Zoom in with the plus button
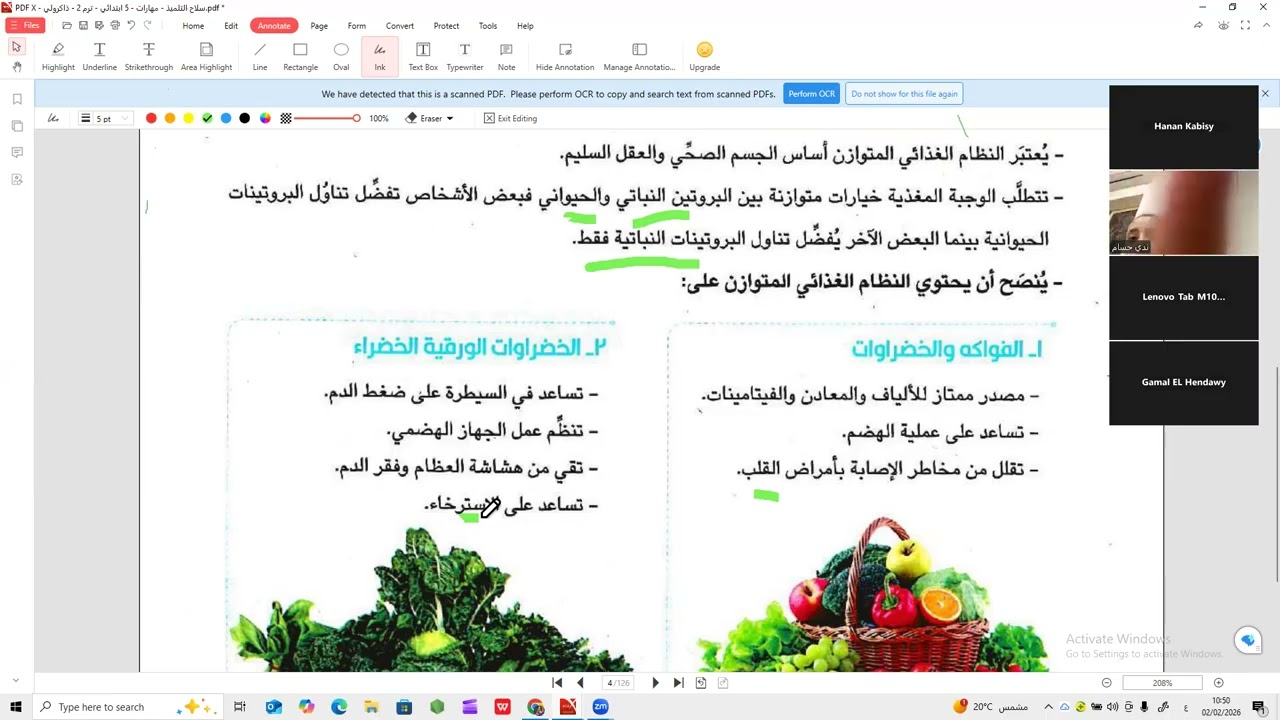The image size is (1280, 720). click(1218, 683)
